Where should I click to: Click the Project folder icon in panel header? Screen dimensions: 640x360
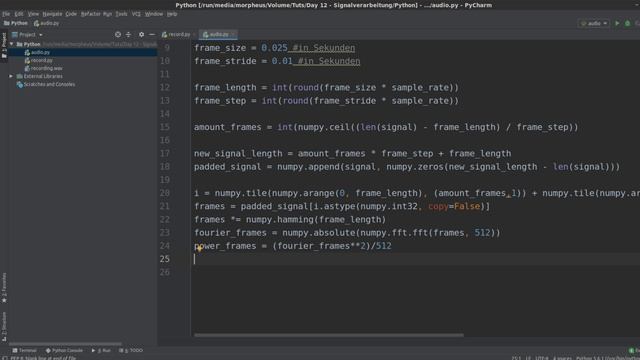pos(15,35)
